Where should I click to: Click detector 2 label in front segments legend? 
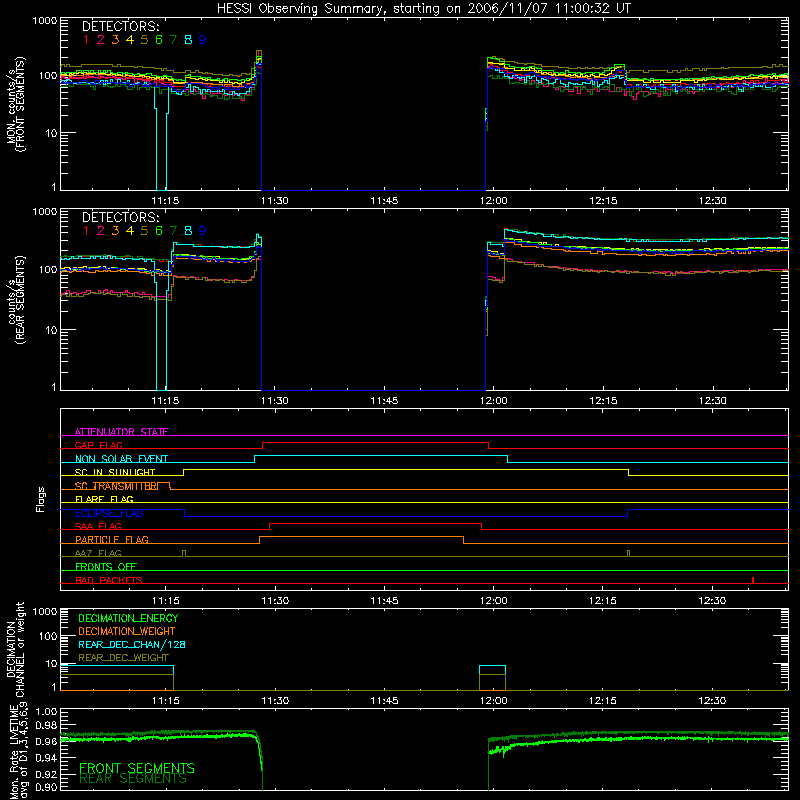point(101,40)
